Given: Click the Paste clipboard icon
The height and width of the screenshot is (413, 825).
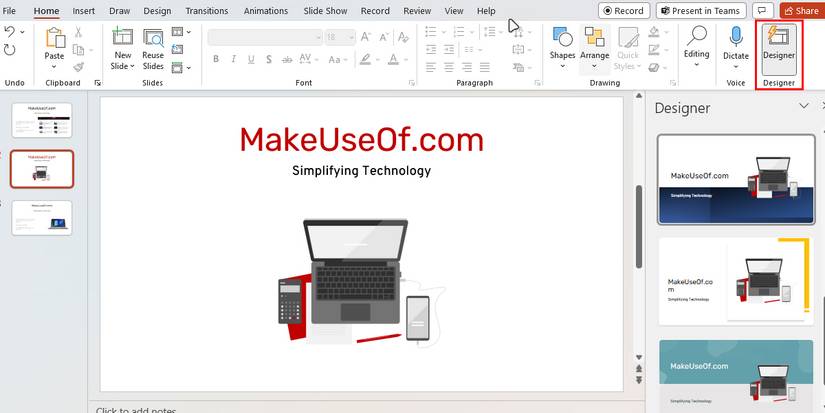Looking at the screenshot, I should click(54, 38).
